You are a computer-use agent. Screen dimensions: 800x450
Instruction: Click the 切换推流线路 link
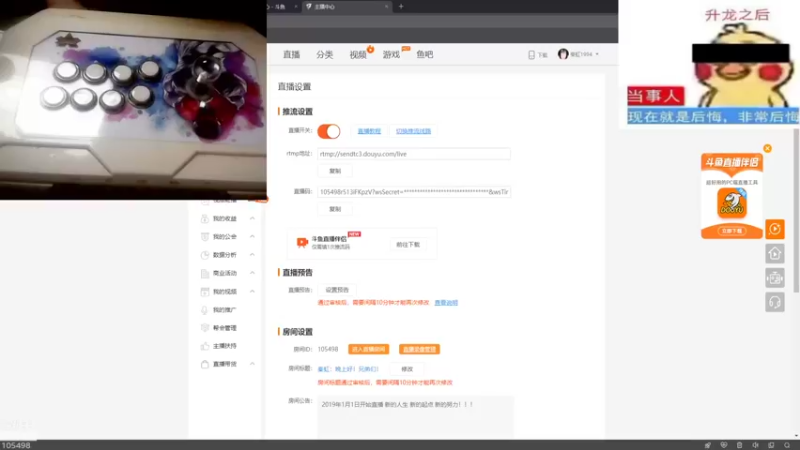coord(413,131)
